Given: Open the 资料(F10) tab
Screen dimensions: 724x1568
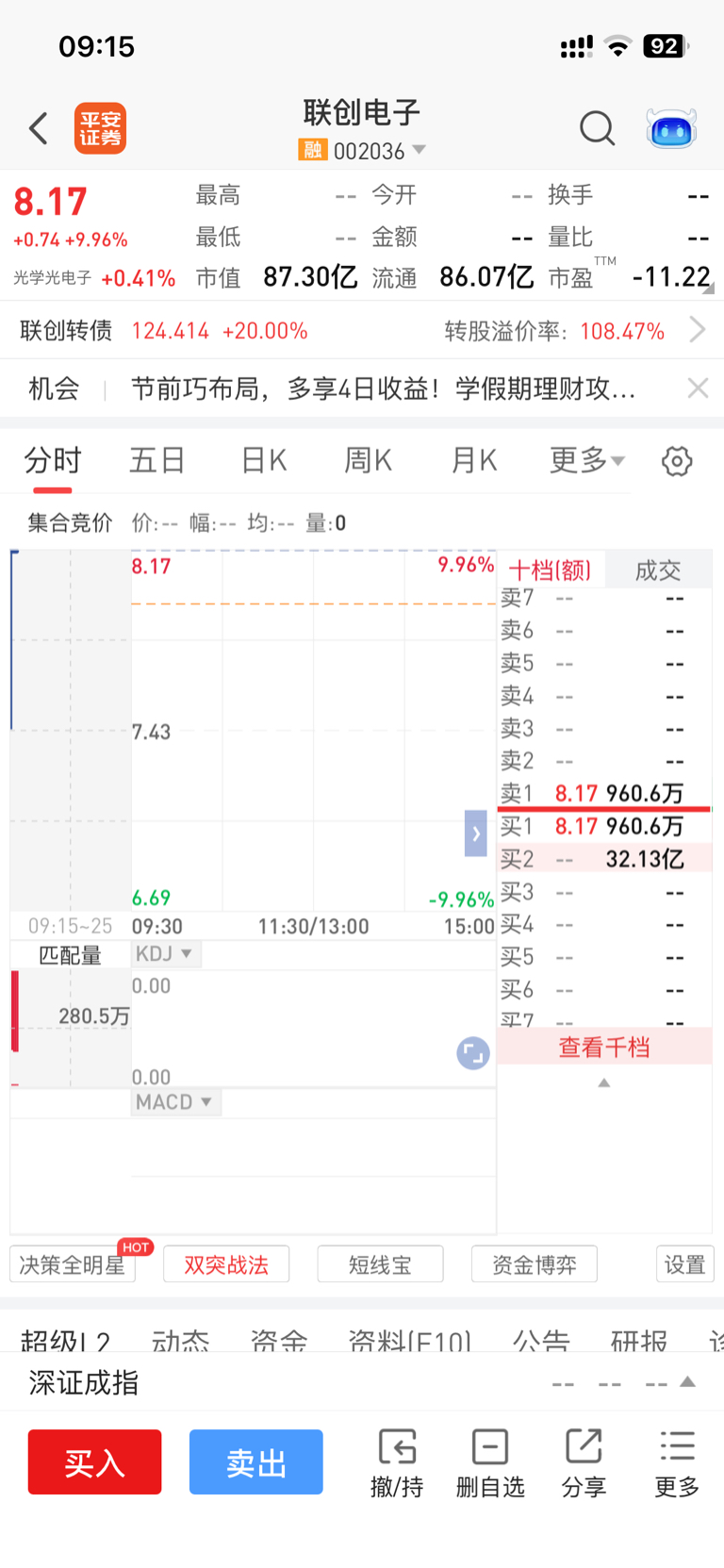Looking at the screenshot, I should [x=410, y=1340].
